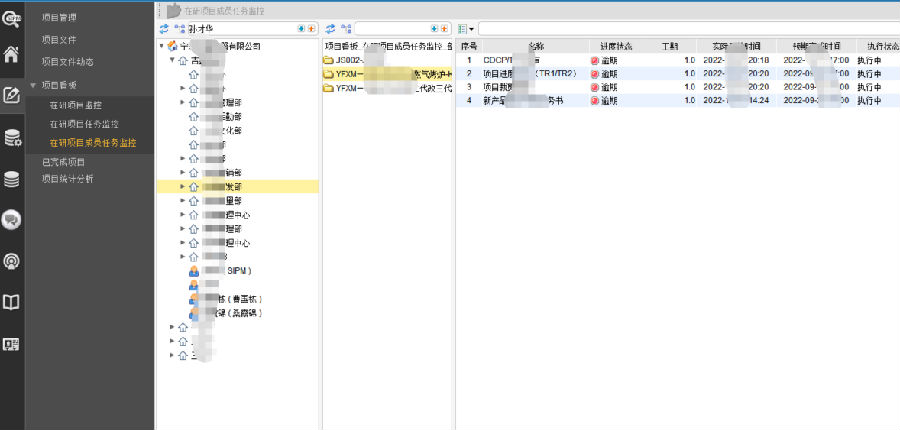Open 项目管理 in the left menu
This screenshot has width=900, height=430.
[x=62, y=18]
